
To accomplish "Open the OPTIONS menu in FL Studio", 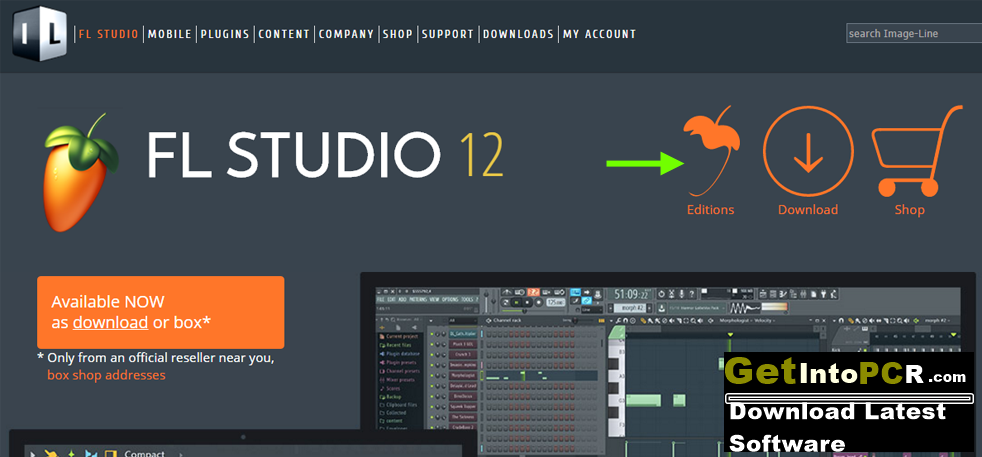I will point(450,299).
